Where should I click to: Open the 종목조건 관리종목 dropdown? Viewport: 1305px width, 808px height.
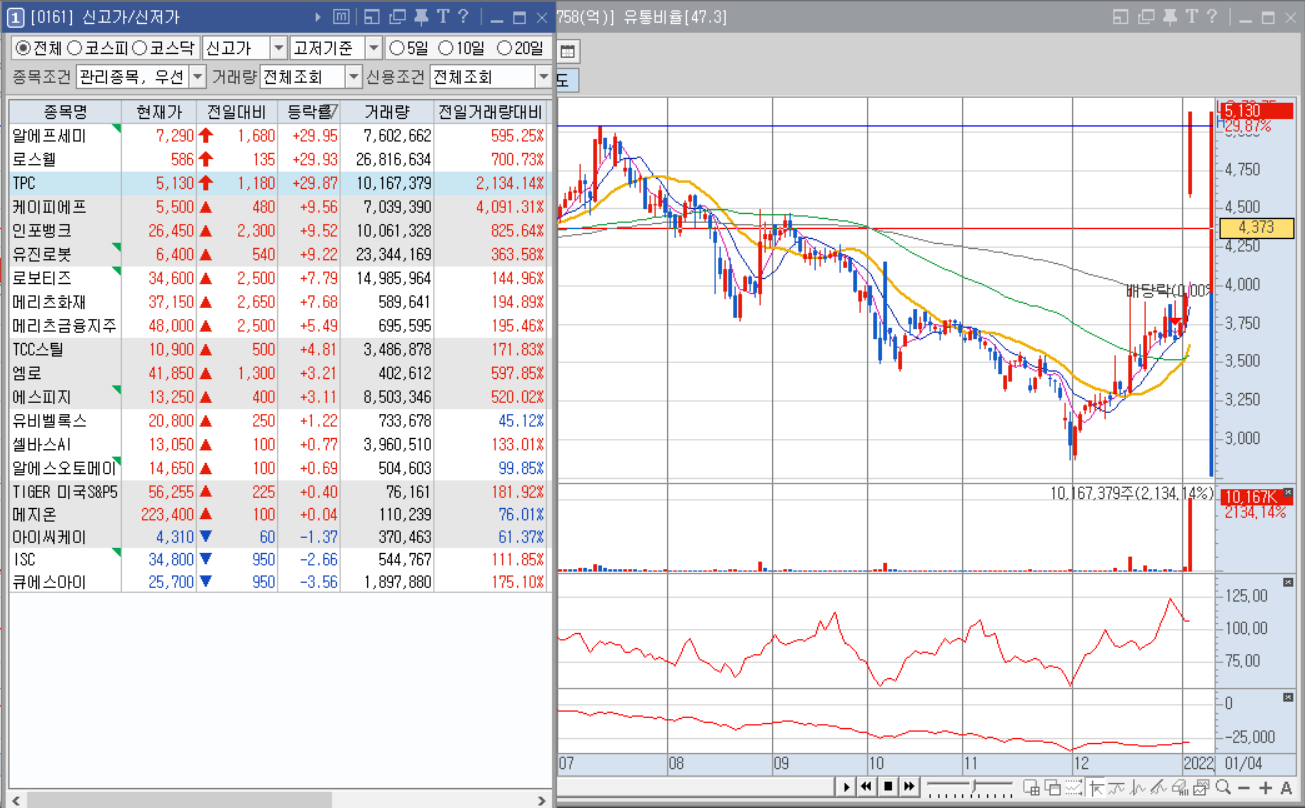tap(197, 76)
